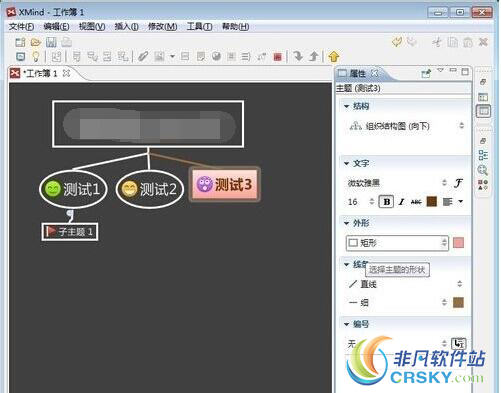The height and width of the screenshot is (393, 501).
Task: Click the save workbook icon
Action: 51,42
